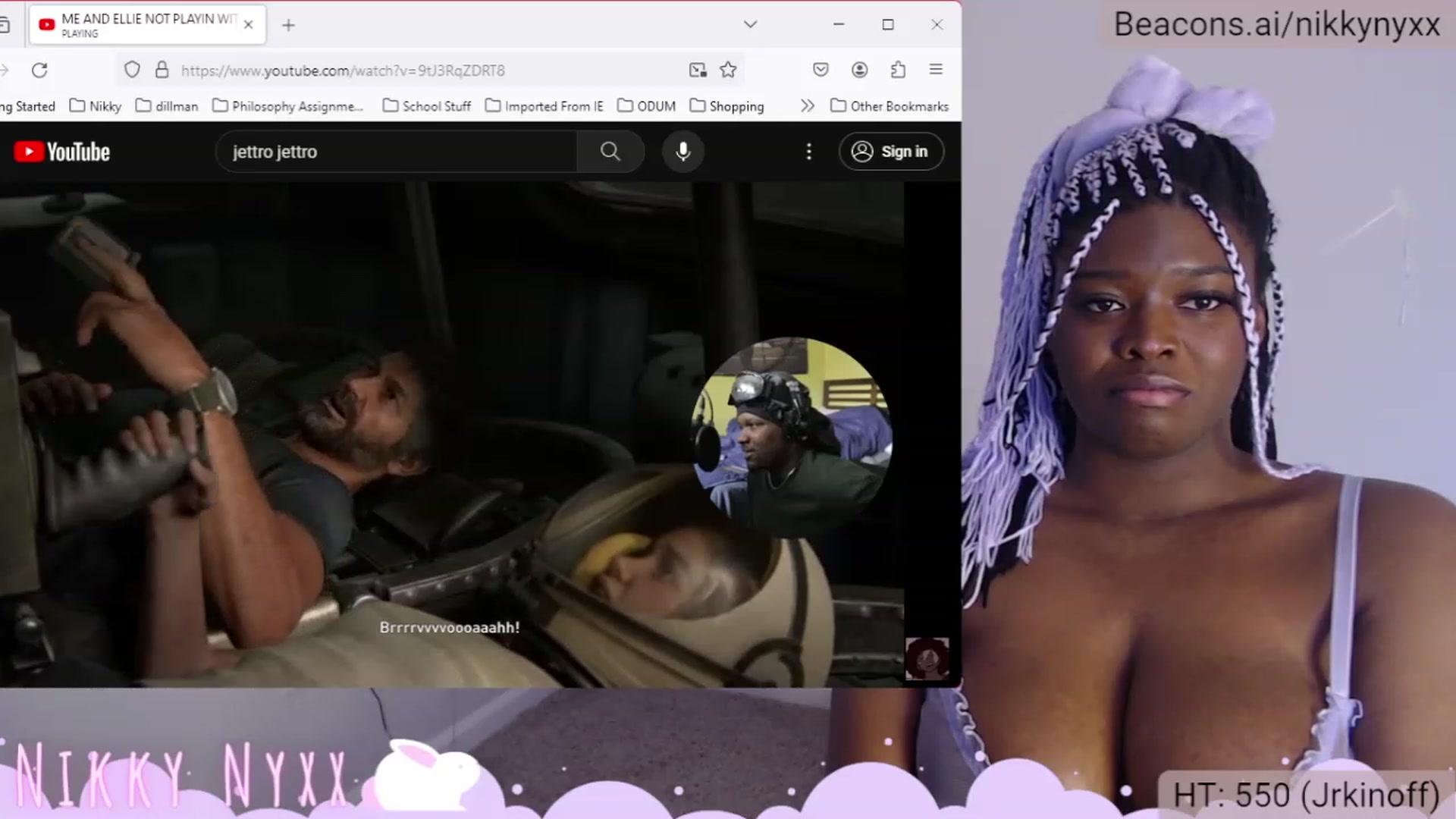The image size is (1456, 819).
Task: Show more bookmarks with double chevron
Action: [808, 106]
